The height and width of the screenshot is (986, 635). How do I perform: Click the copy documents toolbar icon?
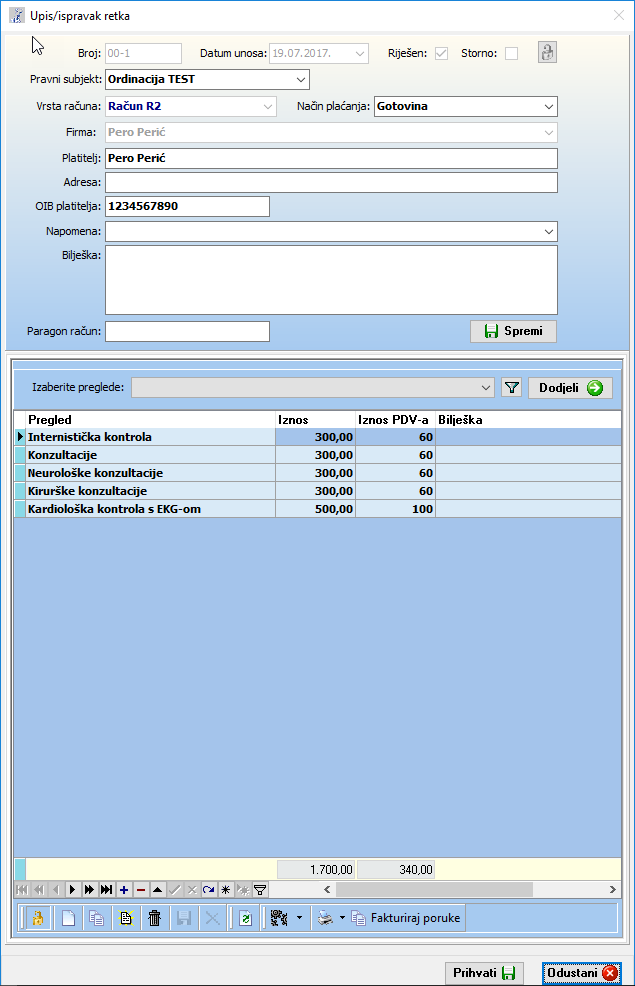coord(96,918)
